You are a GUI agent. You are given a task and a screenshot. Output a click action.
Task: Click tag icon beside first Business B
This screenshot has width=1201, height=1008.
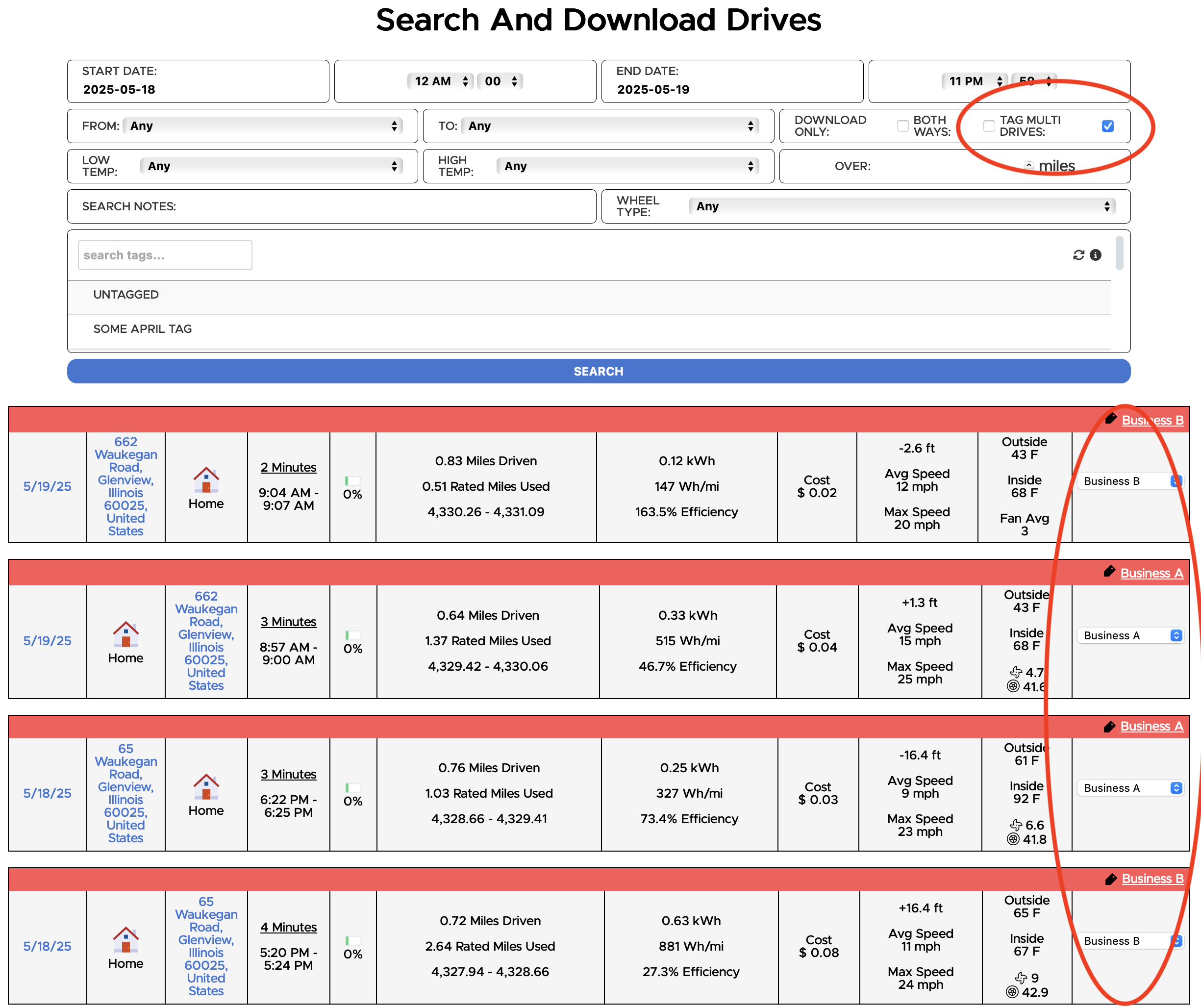1111,419
